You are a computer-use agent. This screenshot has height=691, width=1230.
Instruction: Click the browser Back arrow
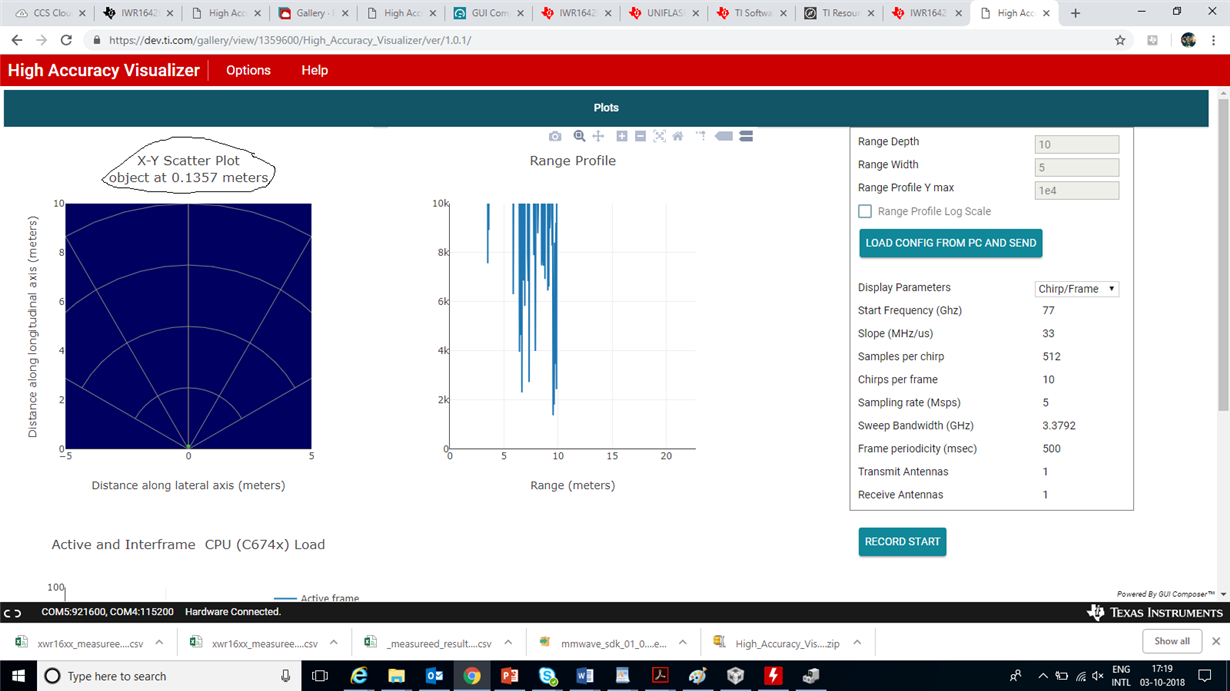click(x=17, y=40)
